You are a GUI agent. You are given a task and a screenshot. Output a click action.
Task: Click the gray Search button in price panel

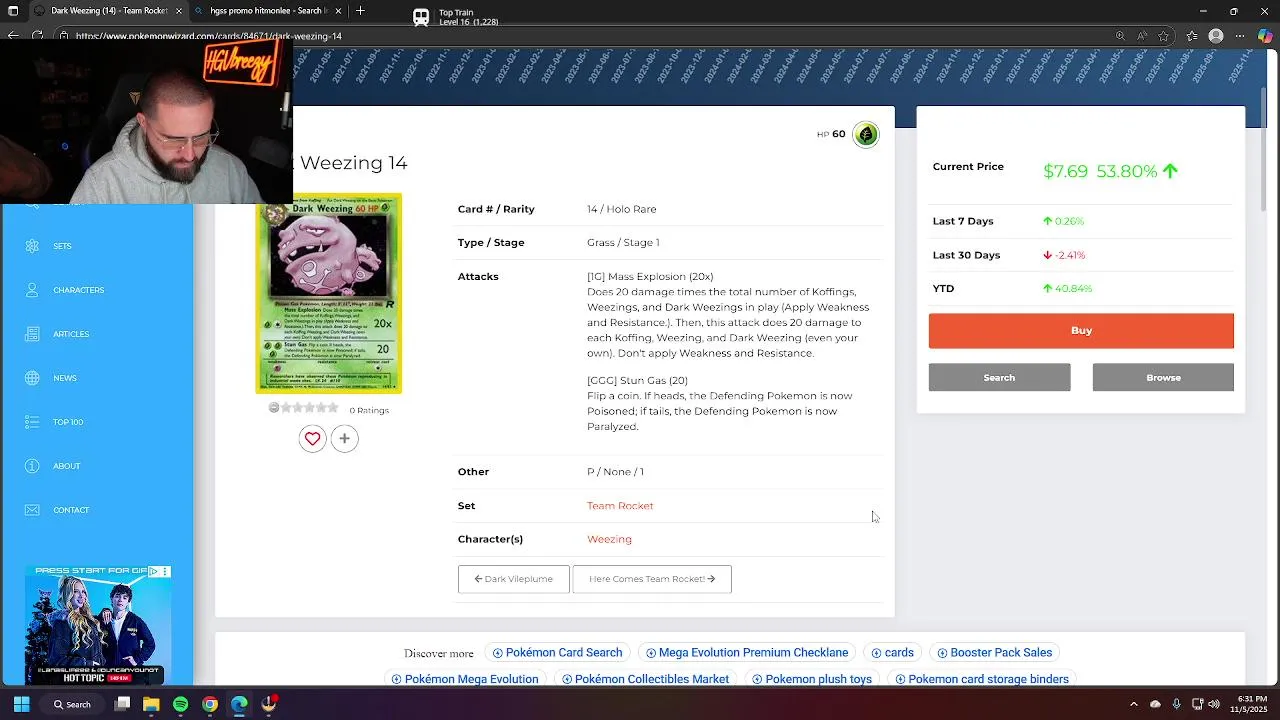[x=999, y=377]
